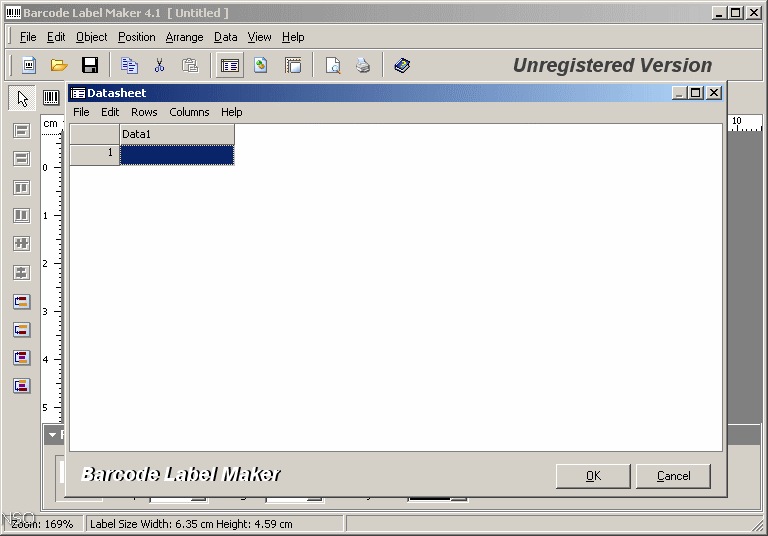Open the Data menu

[x=225, y=37]
